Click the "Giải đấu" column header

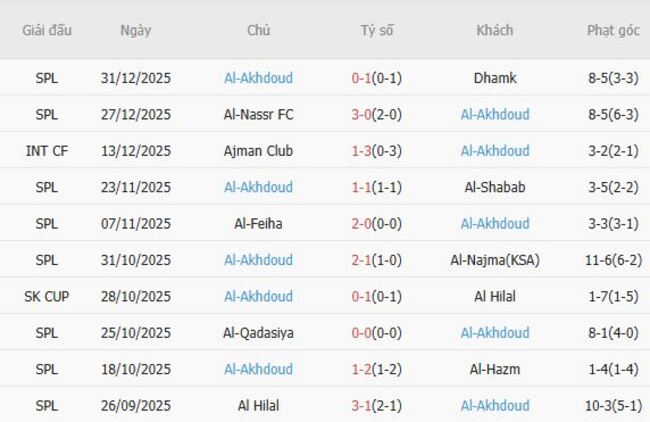pyautogui.click(x=47, y=30)
